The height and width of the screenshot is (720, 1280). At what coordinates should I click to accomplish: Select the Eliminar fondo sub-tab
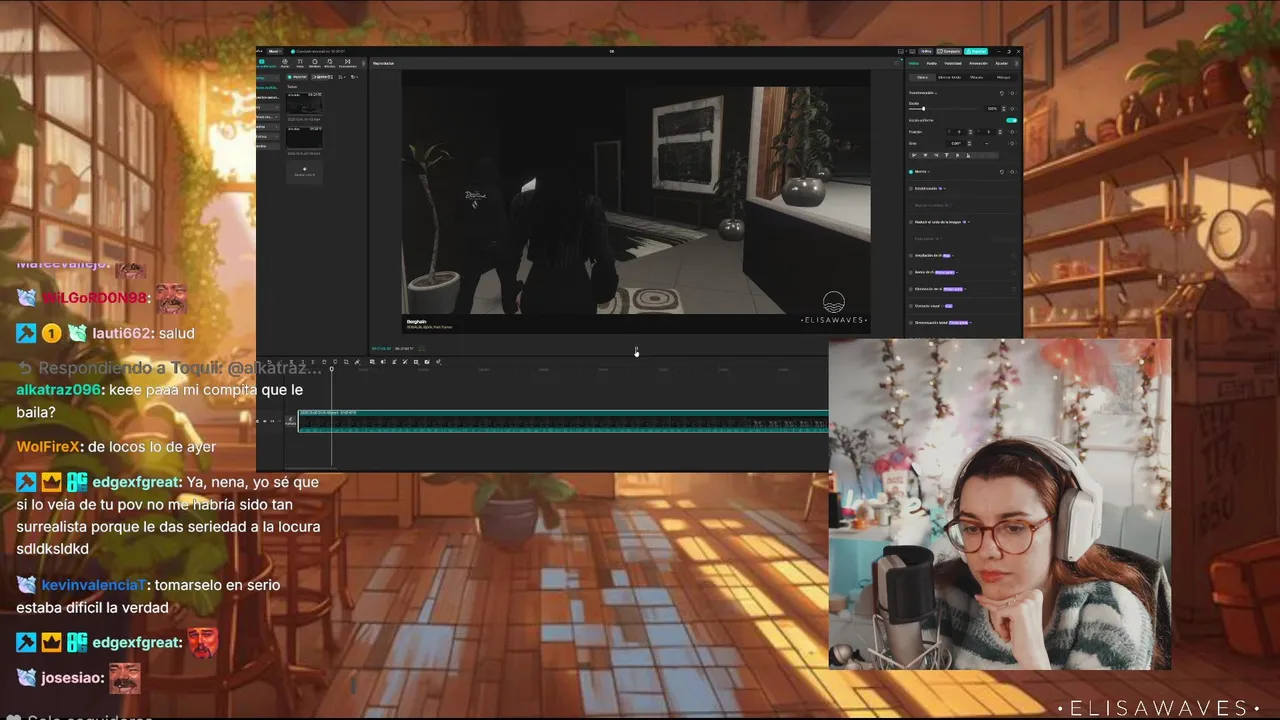[950, 77]
